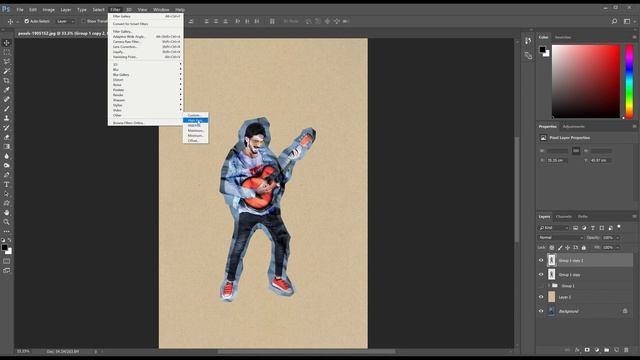Viewport: 640px width, 360px height.
Task: Open the Properties panel menu
Action: 634,127
